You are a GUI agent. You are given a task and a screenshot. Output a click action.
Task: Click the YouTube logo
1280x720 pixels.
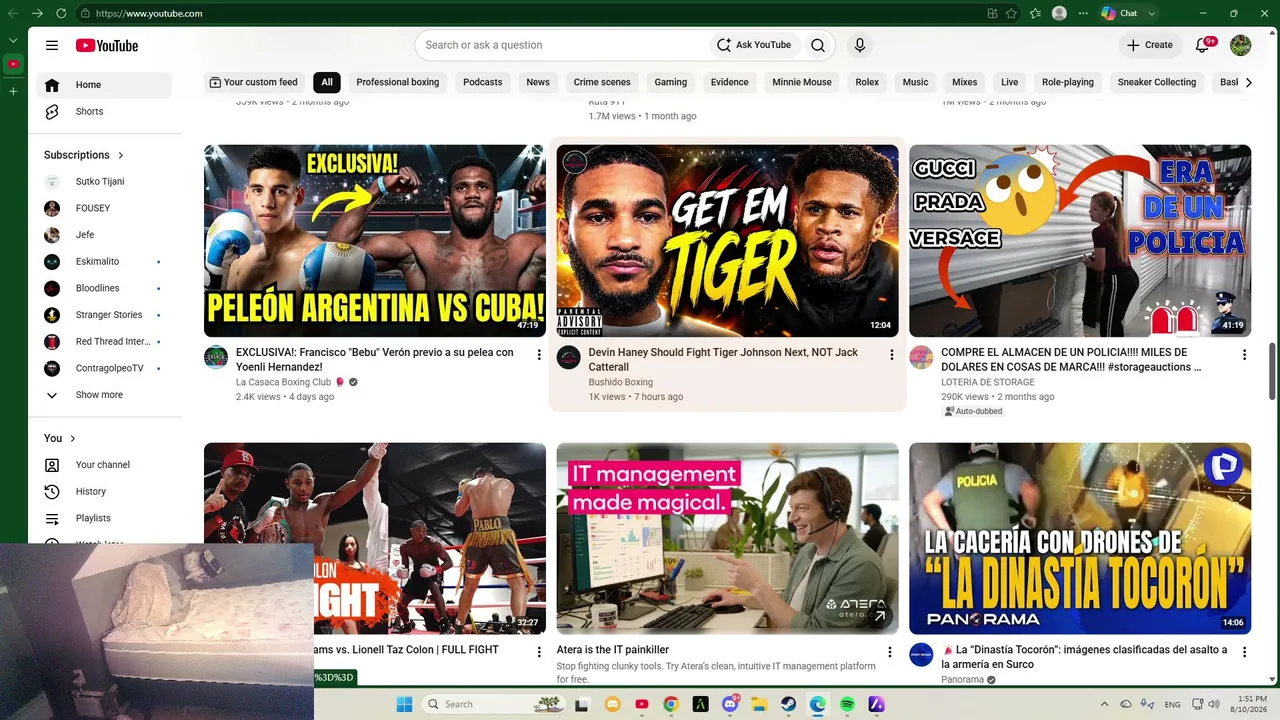(x=106, y=45)
